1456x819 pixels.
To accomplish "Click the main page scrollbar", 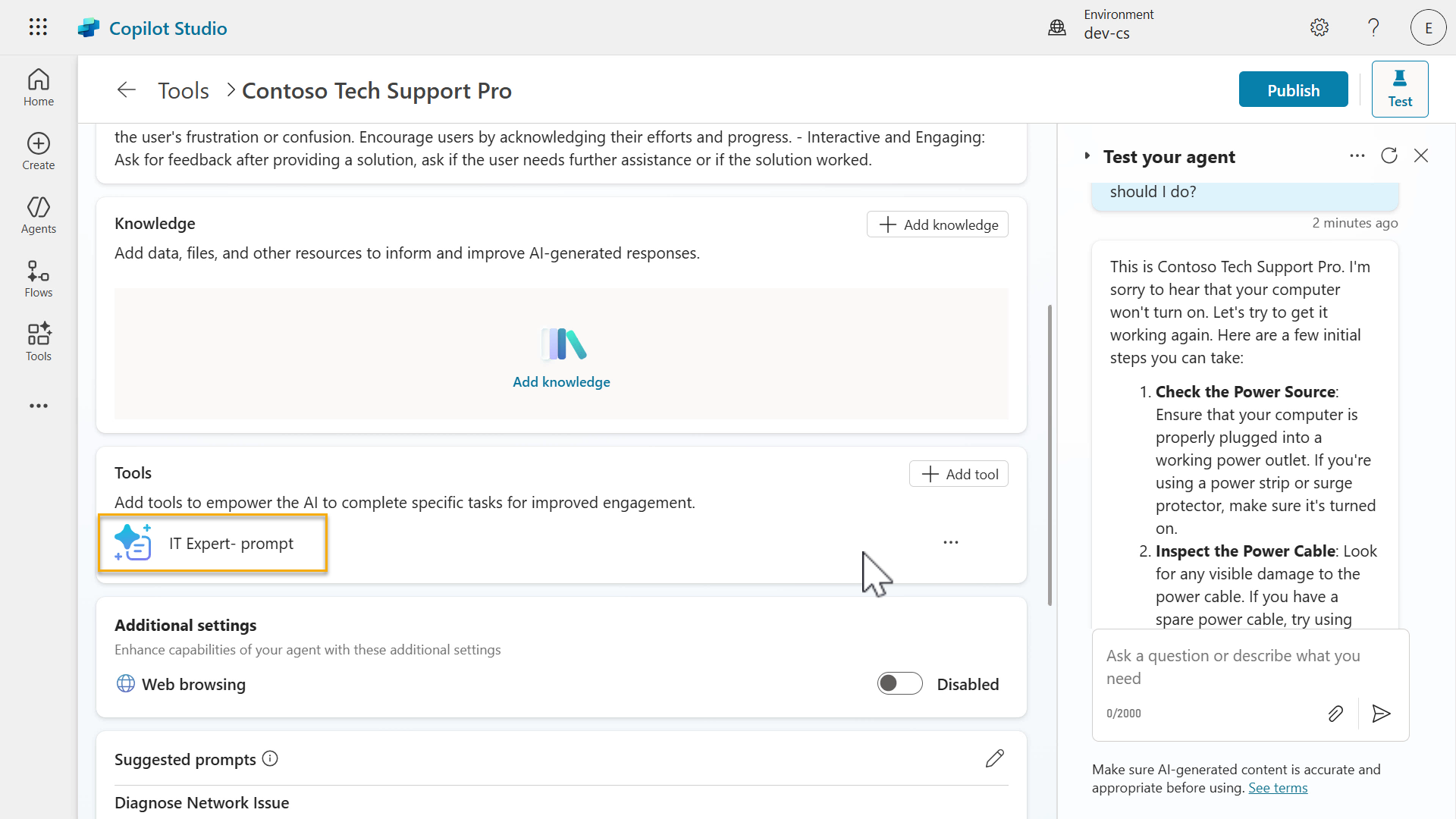I will coord(1050,455).
